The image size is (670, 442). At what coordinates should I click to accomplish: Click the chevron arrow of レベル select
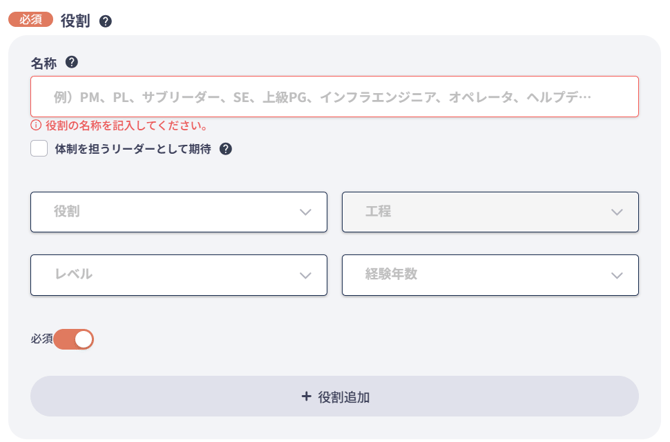coord(305,275)
